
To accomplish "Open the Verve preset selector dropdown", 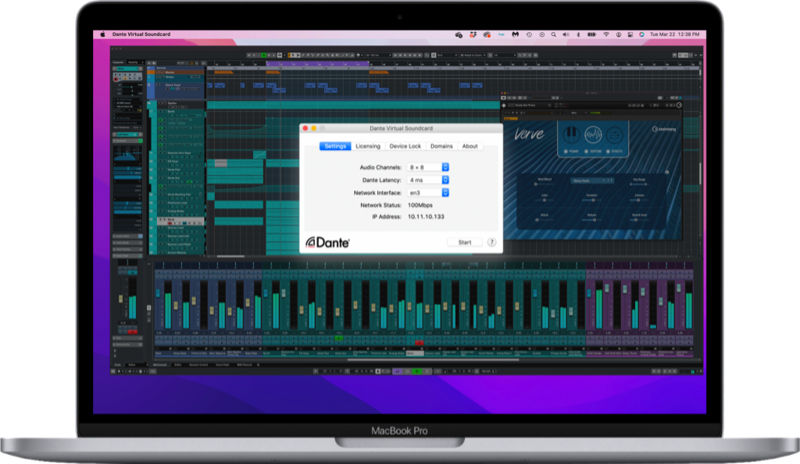I will pos(592,180).
